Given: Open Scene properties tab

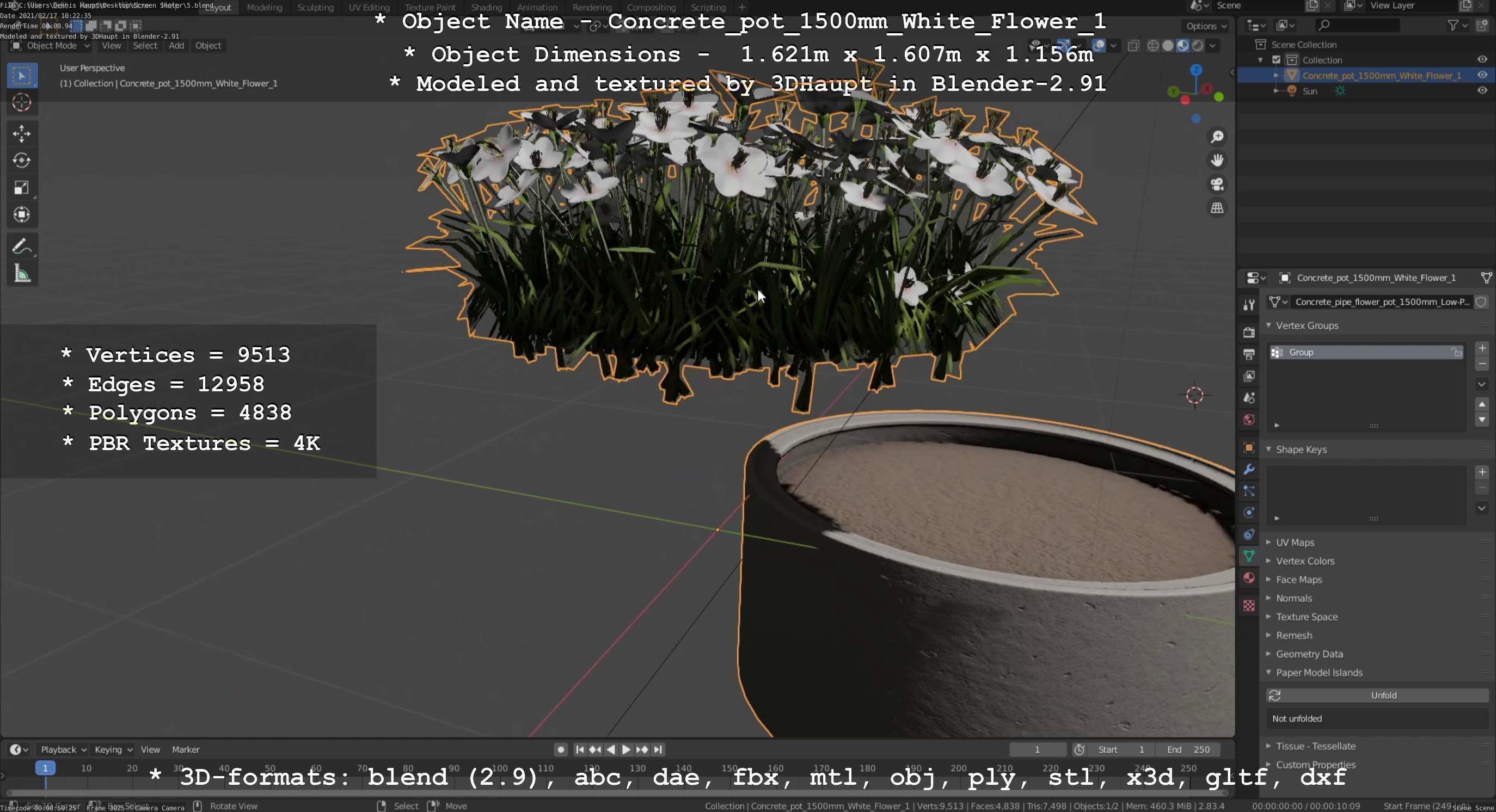Looking at the screenshot, I should tap(1249, 398).
